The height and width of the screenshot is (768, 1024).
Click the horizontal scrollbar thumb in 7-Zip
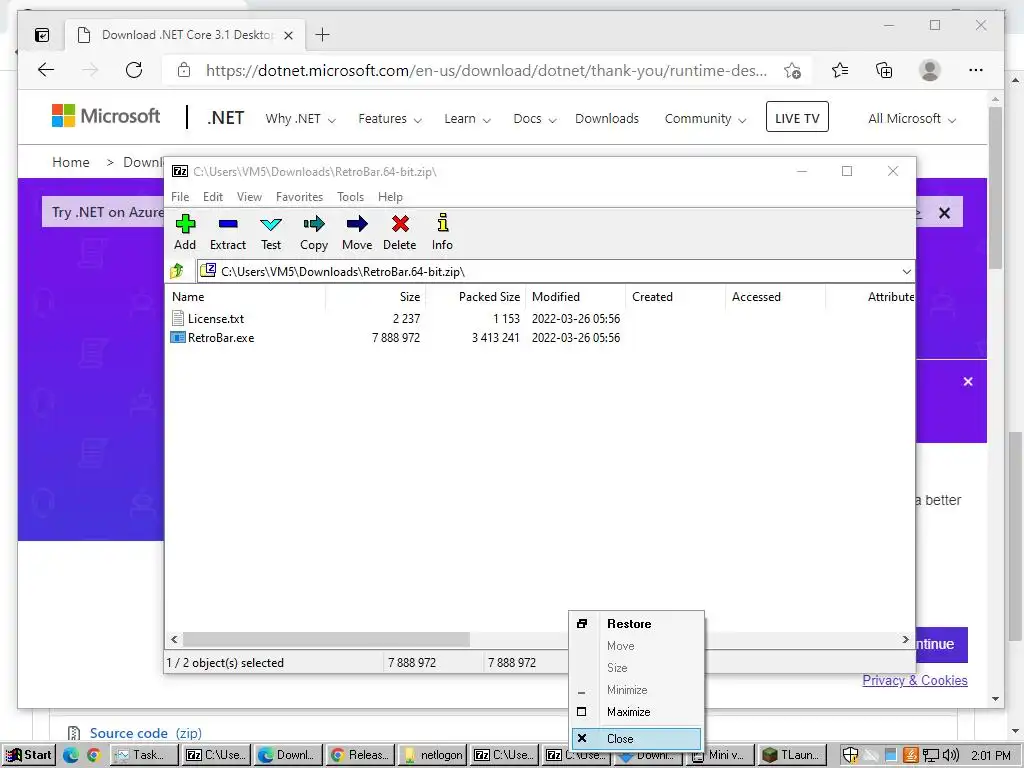[x=326, y=639]
